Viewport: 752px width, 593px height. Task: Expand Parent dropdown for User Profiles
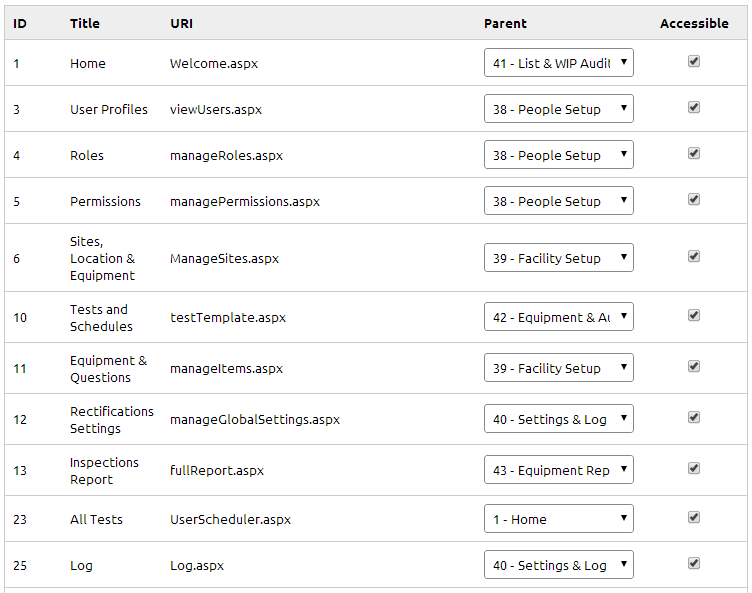point(558,109)
